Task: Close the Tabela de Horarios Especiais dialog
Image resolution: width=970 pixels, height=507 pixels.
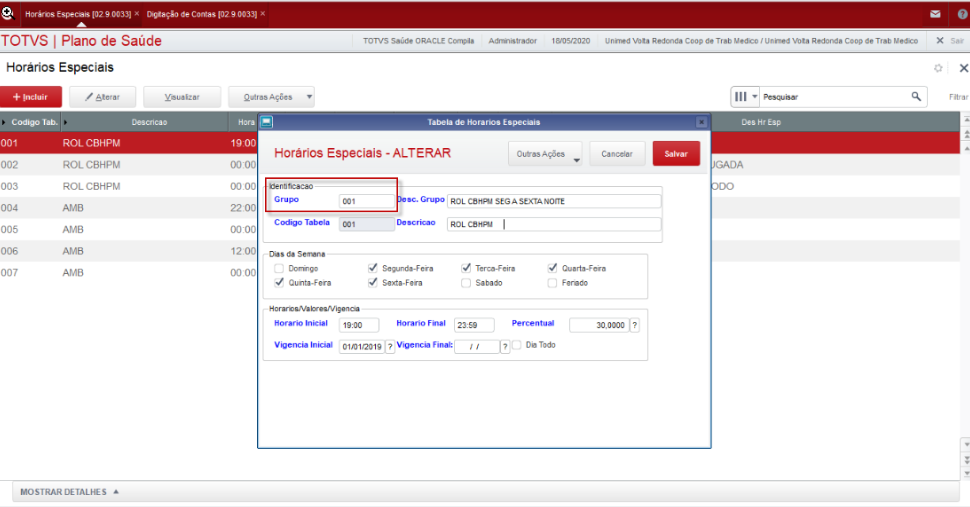Action: click(701, 122)
